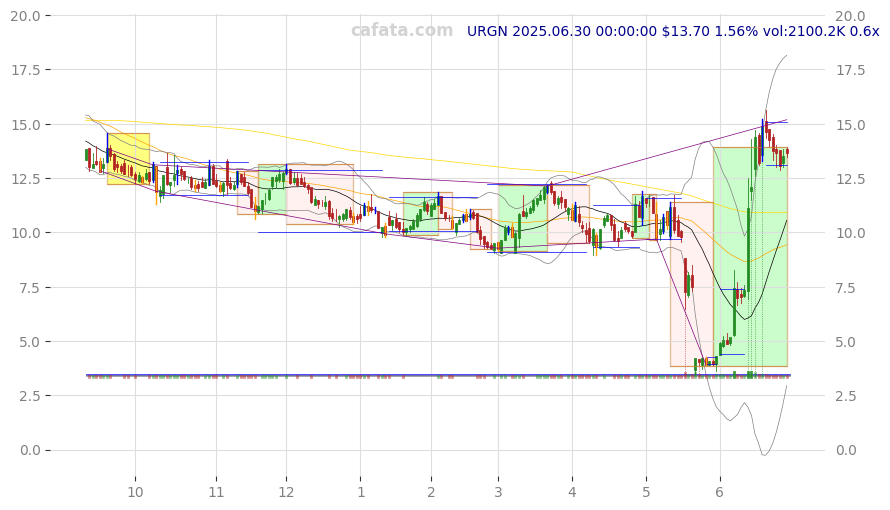Image resolution: width=890 pixels, height=510 pixels.
Task: Click the 17.5 label on right axis
Action: coord(851,70)
